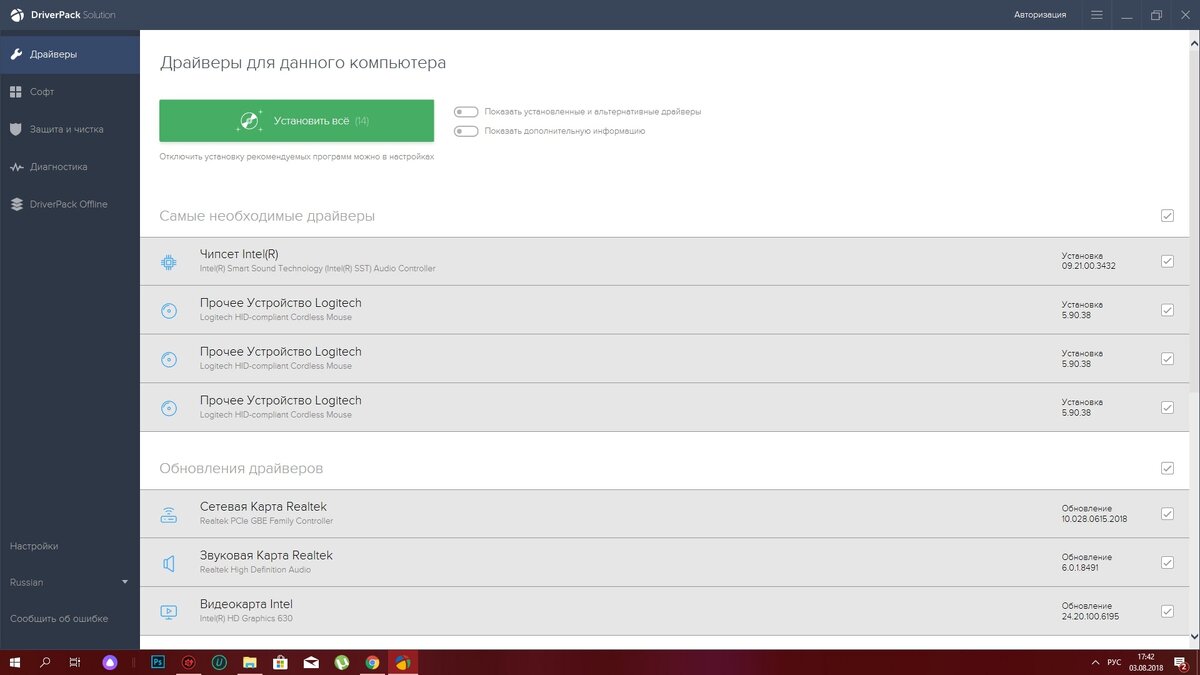Click the layers icon beside DriverPack Offline
Image resolution: width=1200 pixels, height=675 pixels.
(16, 204)
